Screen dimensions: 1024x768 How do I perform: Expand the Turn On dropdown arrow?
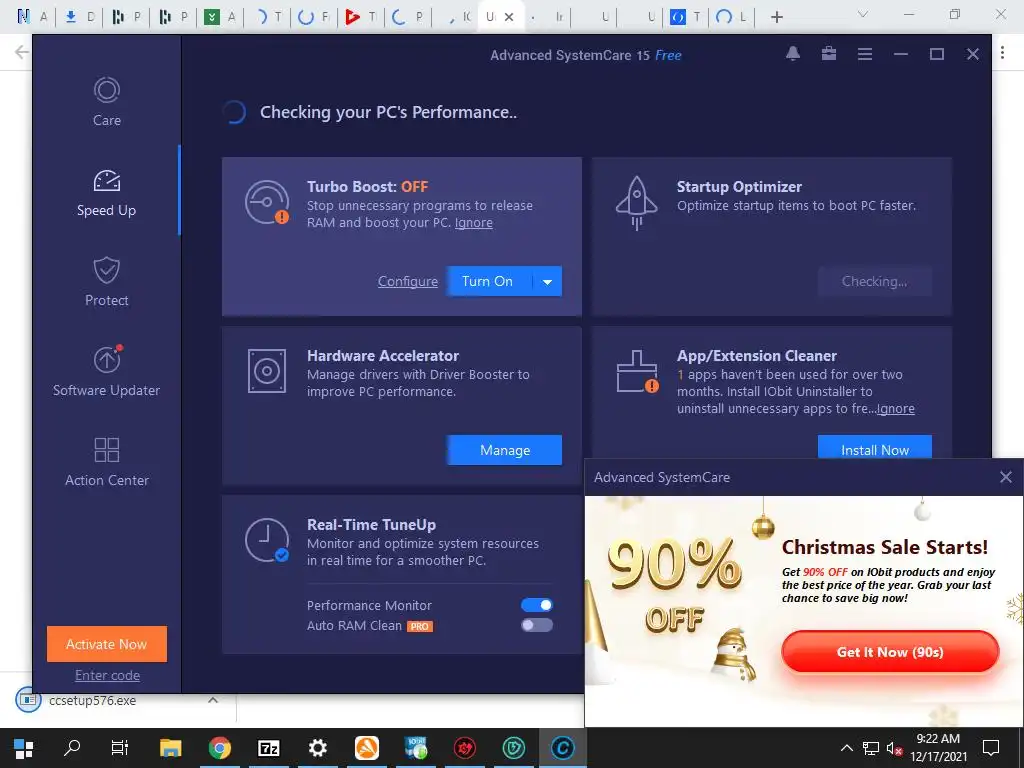click(547, 281)
